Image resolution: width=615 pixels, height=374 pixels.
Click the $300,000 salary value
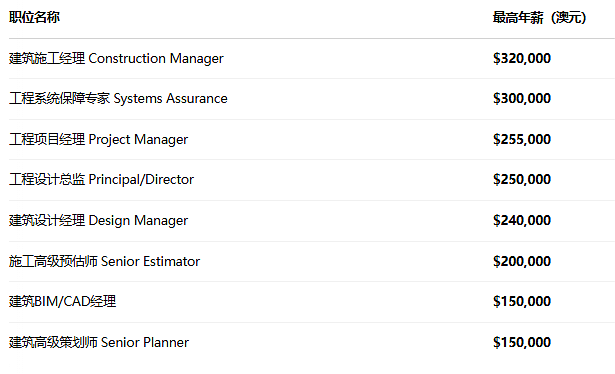[522, 98]
